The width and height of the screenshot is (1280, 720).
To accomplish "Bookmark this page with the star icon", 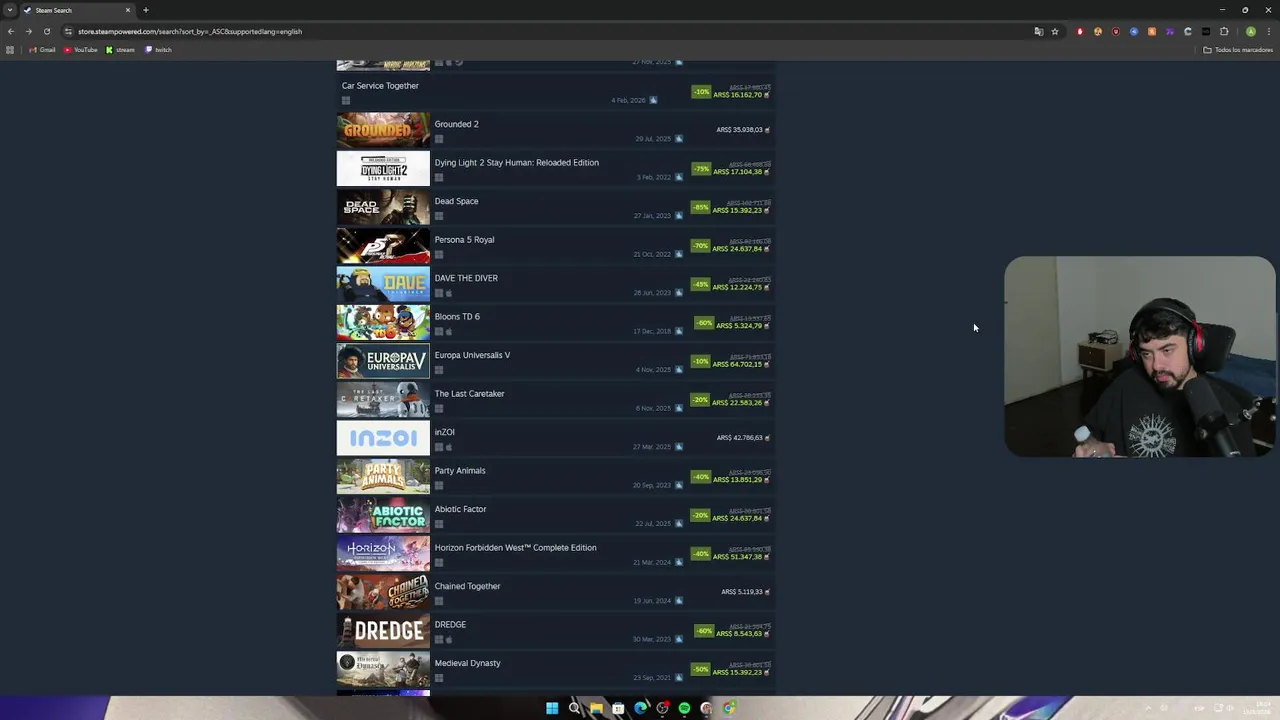I will tap(1054, 31).
